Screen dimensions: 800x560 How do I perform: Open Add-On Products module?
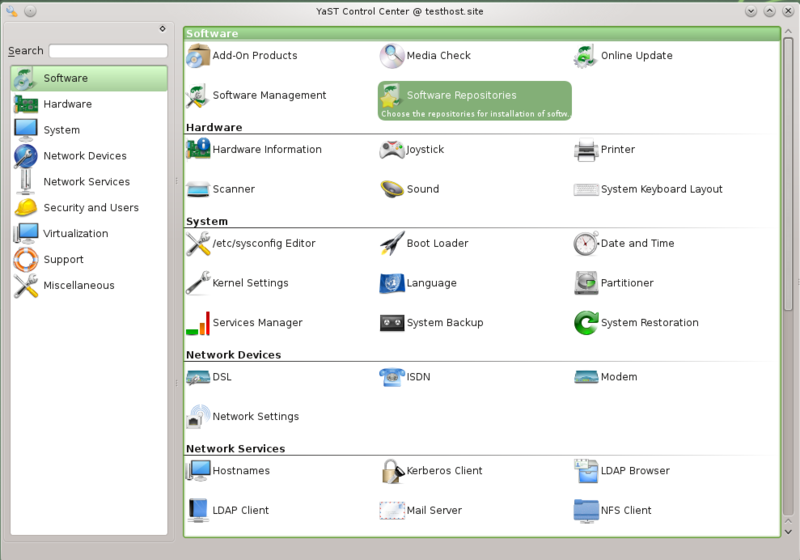coord(242,56)
